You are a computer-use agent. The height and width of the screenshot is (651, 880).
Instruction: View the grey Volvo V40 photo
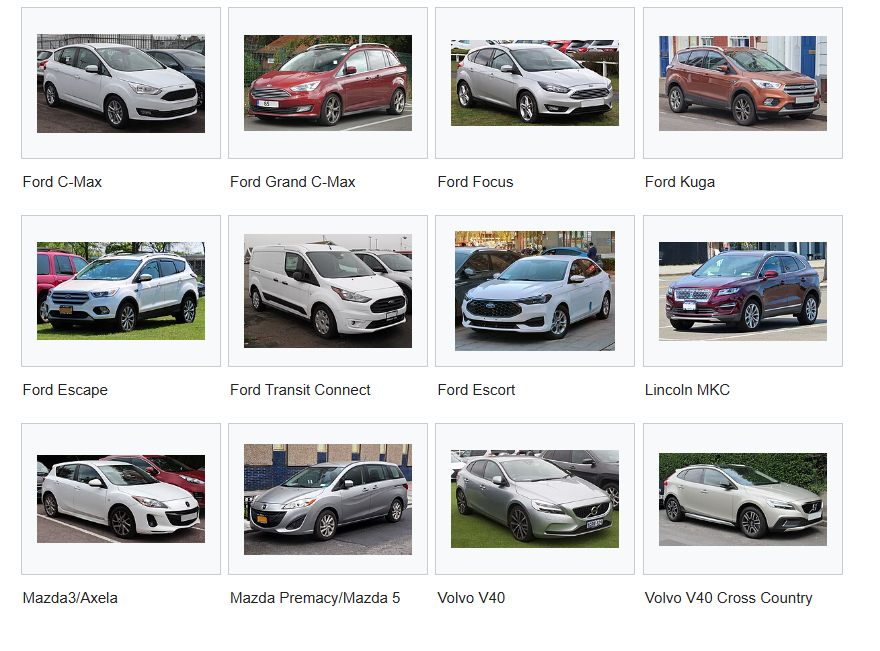tap(535, 499)
